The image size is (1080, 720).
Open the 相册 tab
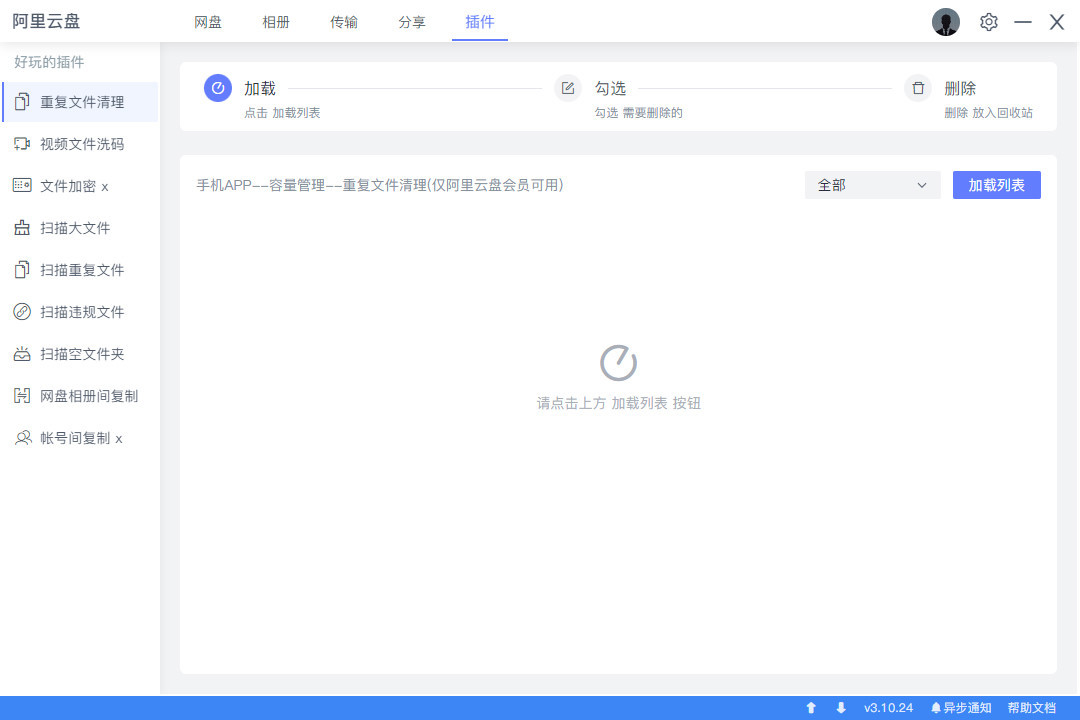(x=276, y=22)
